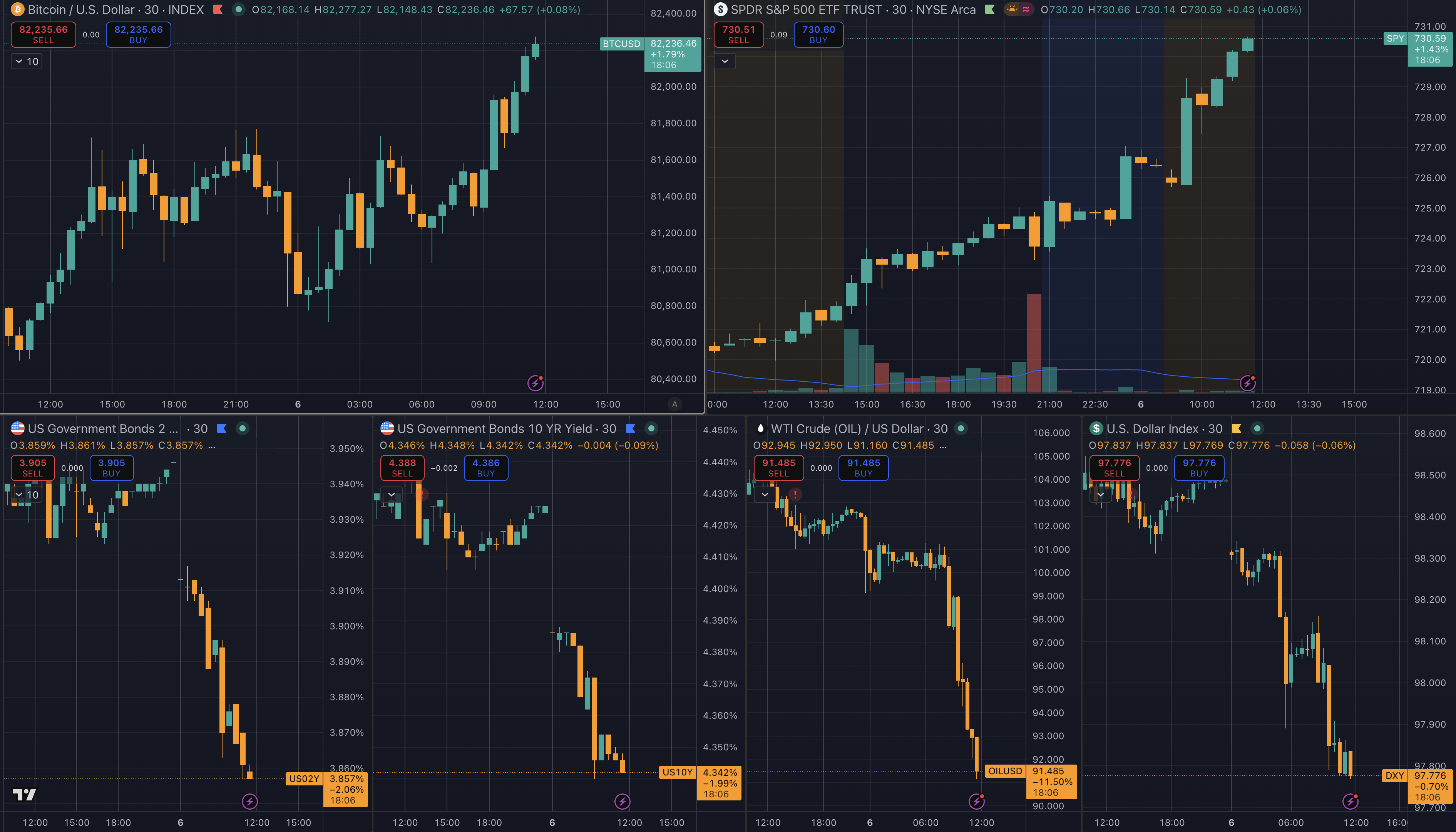Screen dimensions: 1456x832
Task: Expand the legend chevron on SPY chart
Action: [725, 61]
